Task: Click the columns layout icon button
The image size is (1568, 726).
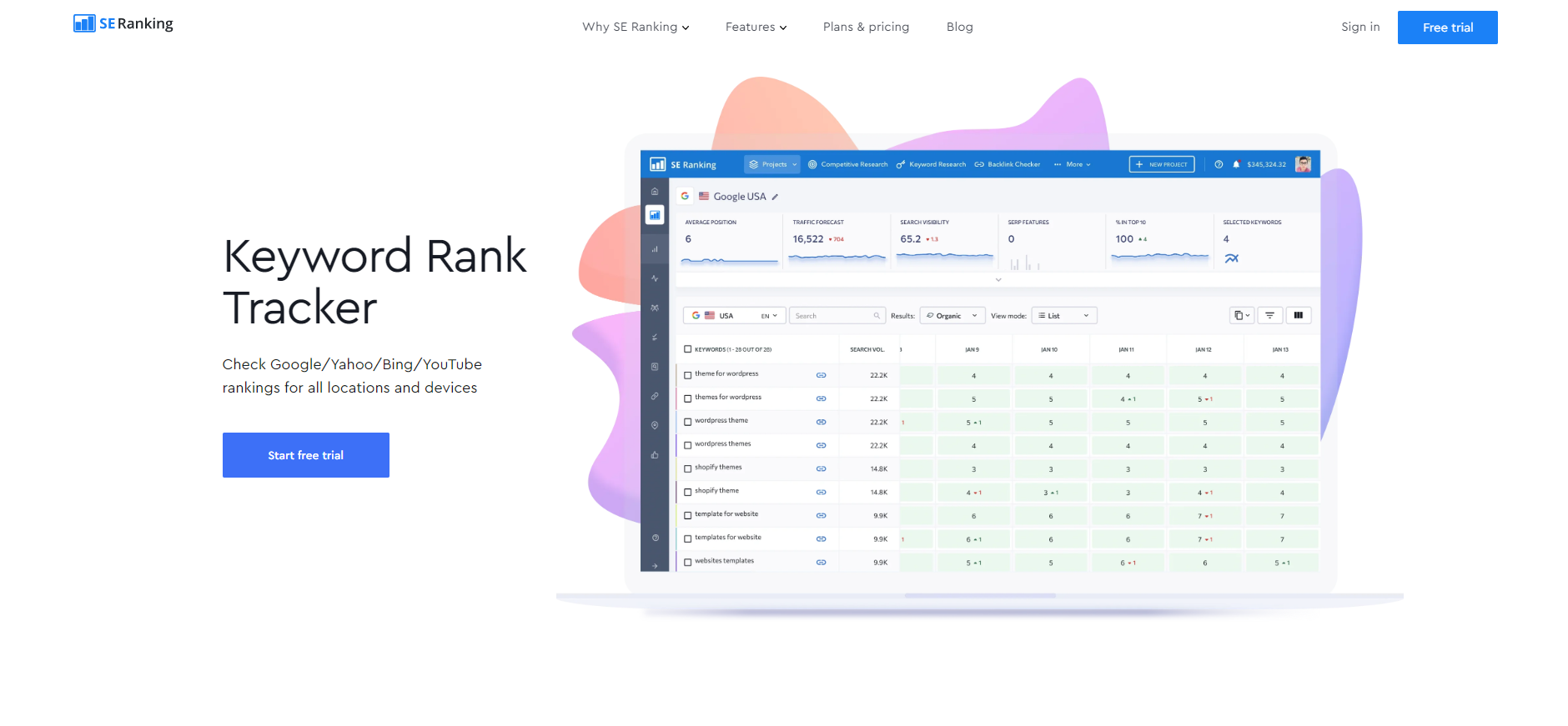Action: 1299,315
